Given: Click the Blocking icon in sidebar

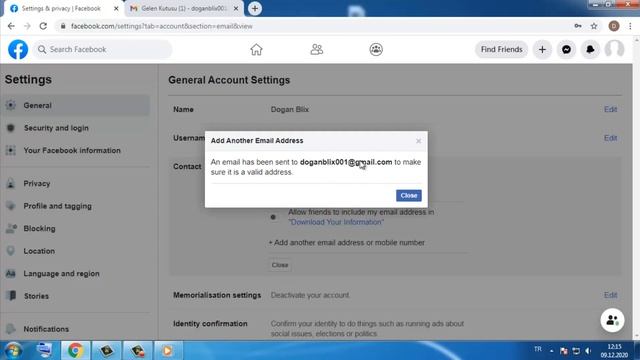Looking at the screenshot, I should 11,228.
